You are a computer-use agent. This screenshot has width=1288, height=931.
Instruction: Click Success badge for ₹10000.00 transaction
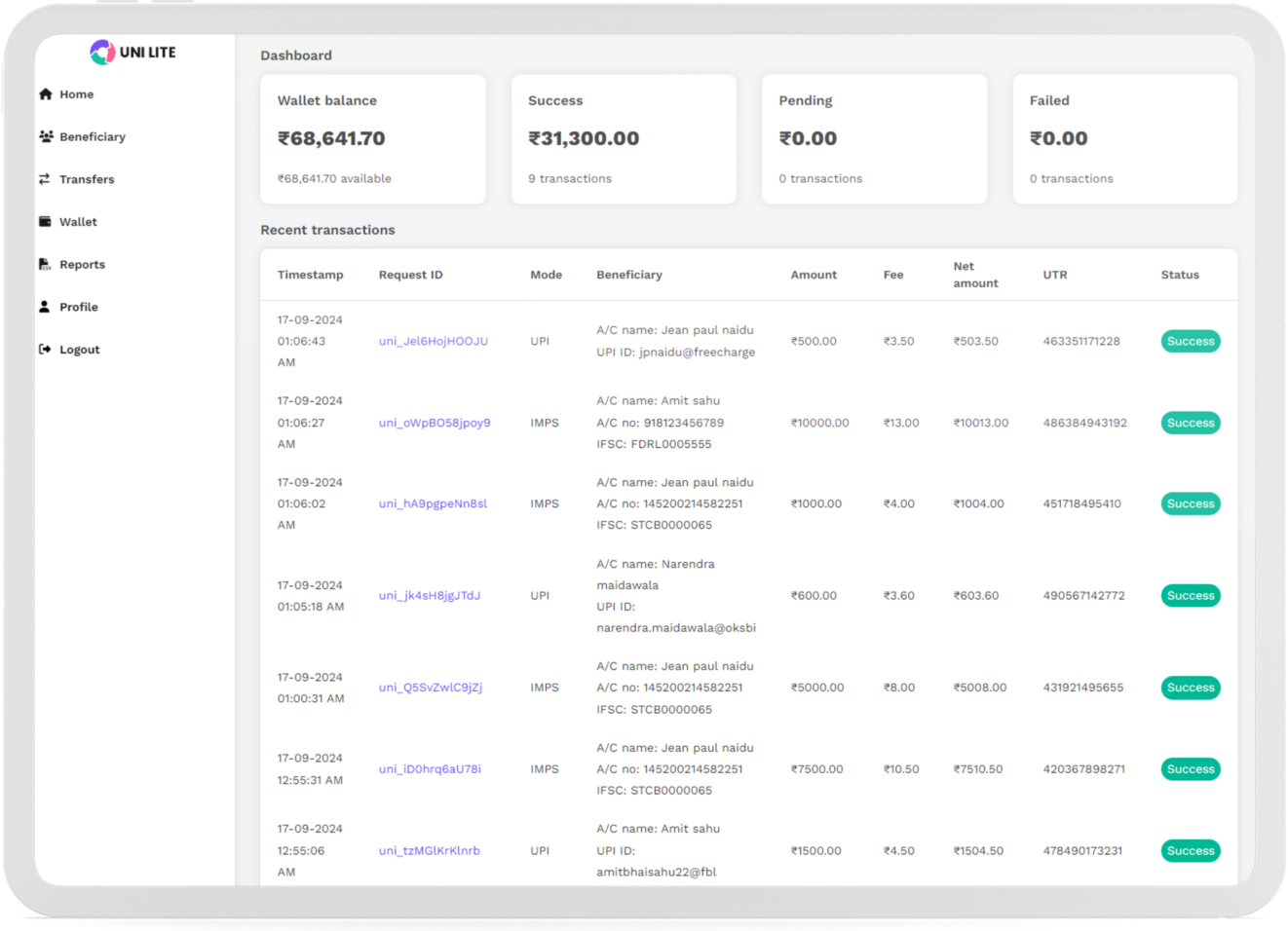point(1190,423)
